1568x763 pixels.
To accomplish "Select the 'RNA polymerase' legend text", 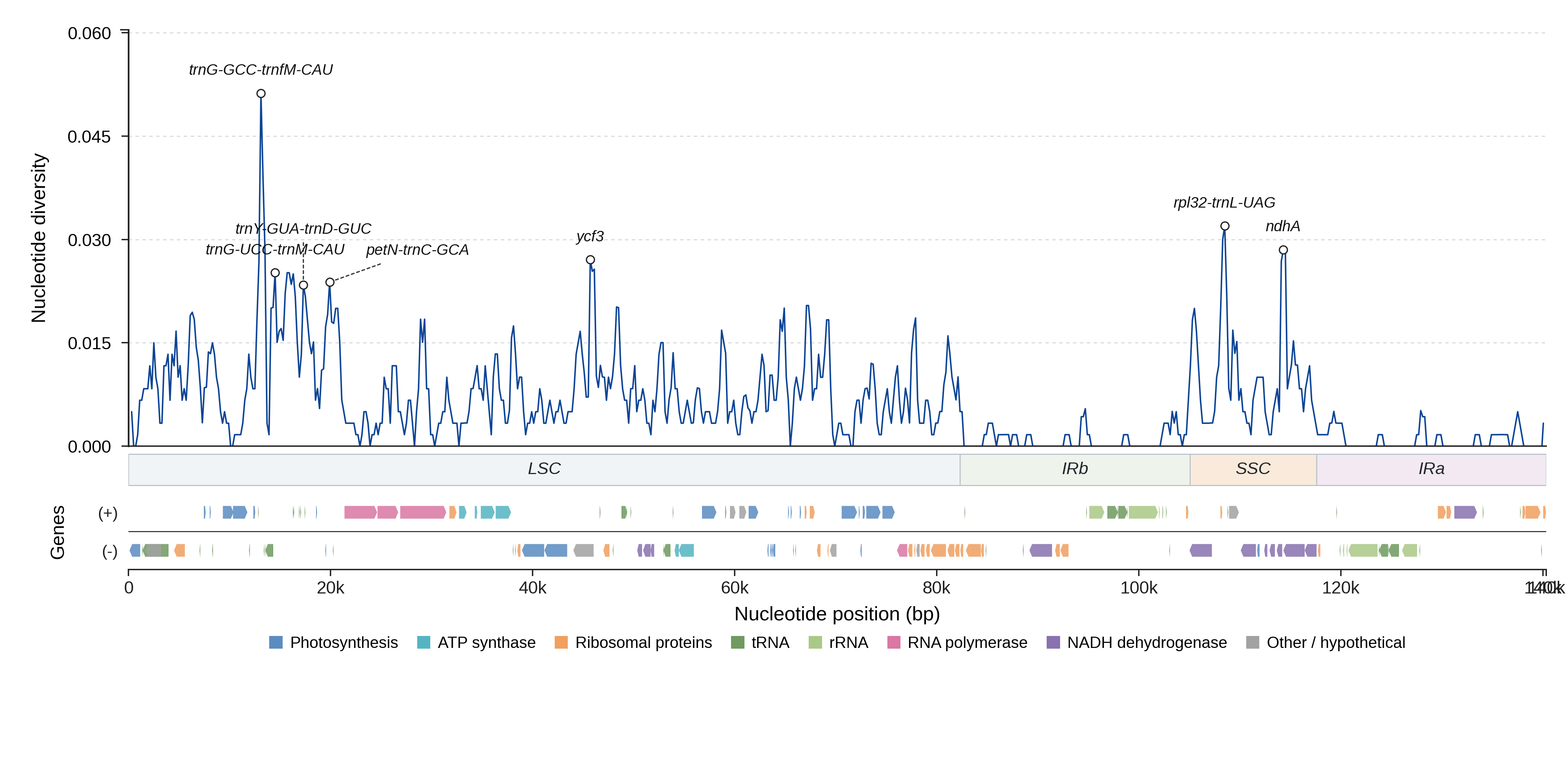I will point(967,642).
